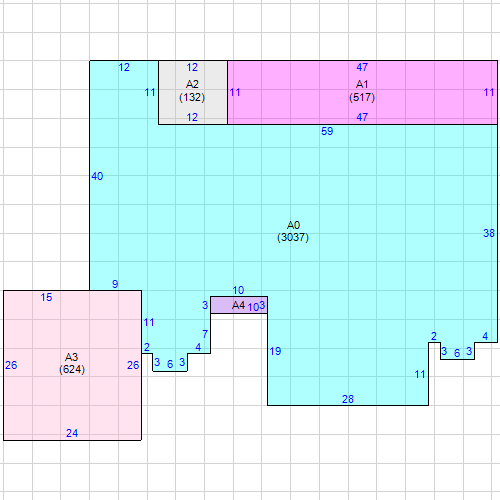
Task: Select the A0 (3037) area label
Action: (293, 231)
